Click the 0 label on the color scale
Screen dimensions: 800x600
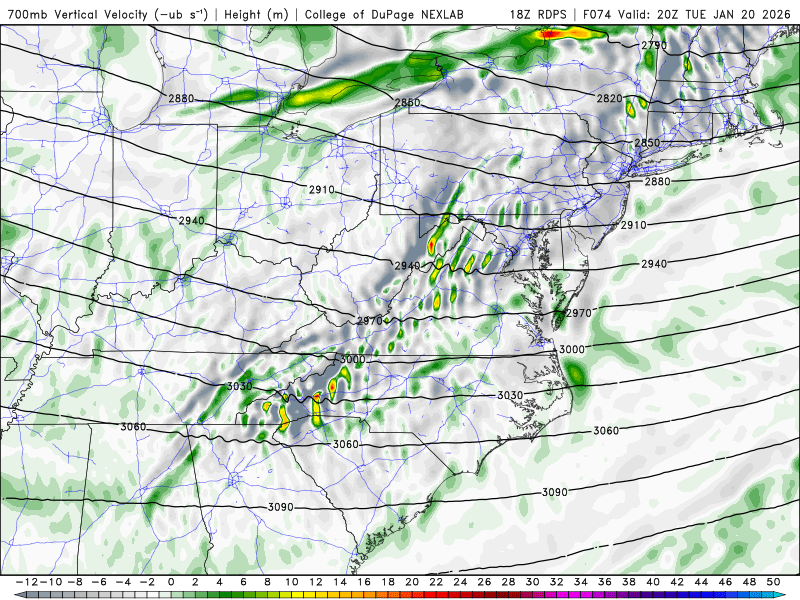(171, 582)
